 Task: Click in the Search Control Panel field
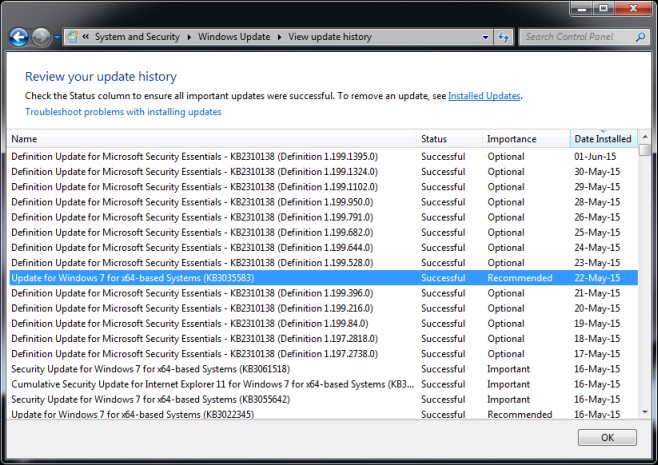coord(575,37)
